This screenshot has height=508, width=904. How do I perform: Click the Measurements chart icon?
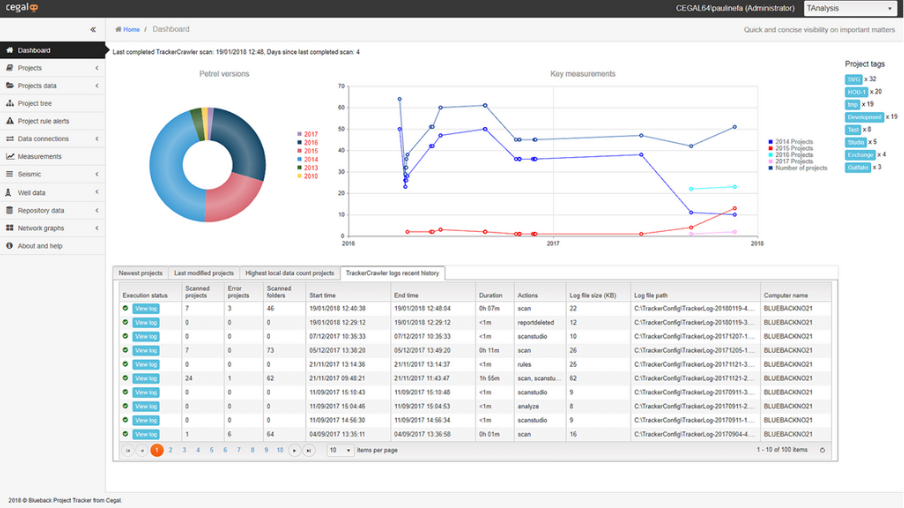(x=10, y=156)
